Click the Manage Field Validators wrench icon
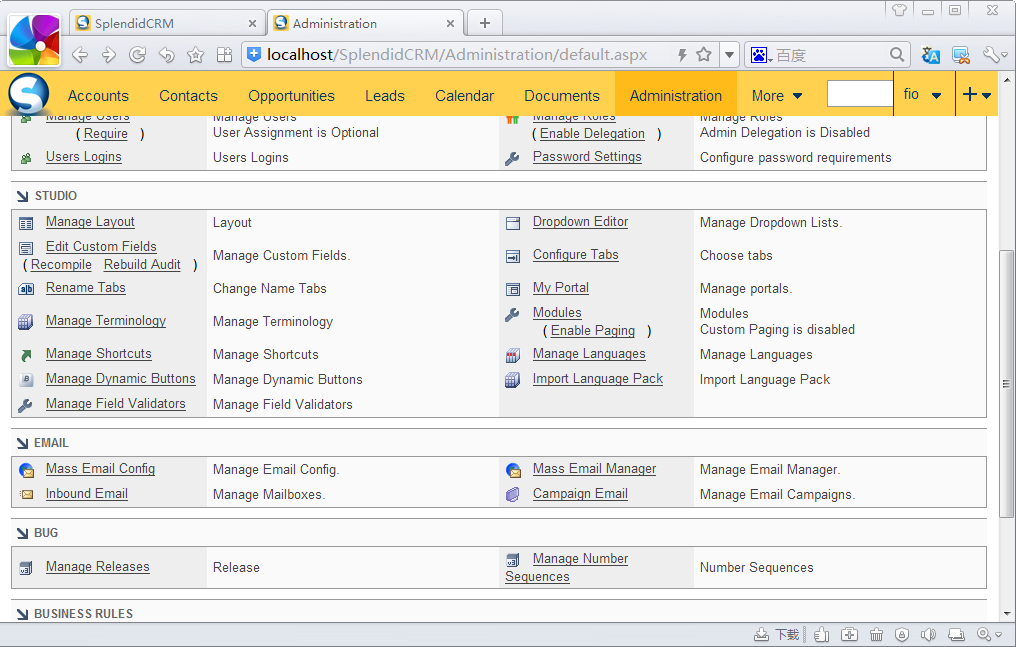This screenshot has width=1016, height=647. tap(25, 405)
